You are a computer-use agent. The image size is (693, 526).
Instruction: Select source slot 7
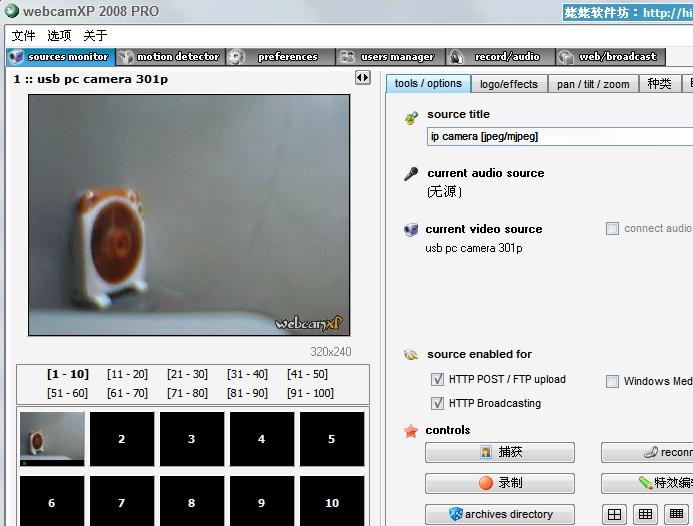pyautogui.click(x=122, y=501)
